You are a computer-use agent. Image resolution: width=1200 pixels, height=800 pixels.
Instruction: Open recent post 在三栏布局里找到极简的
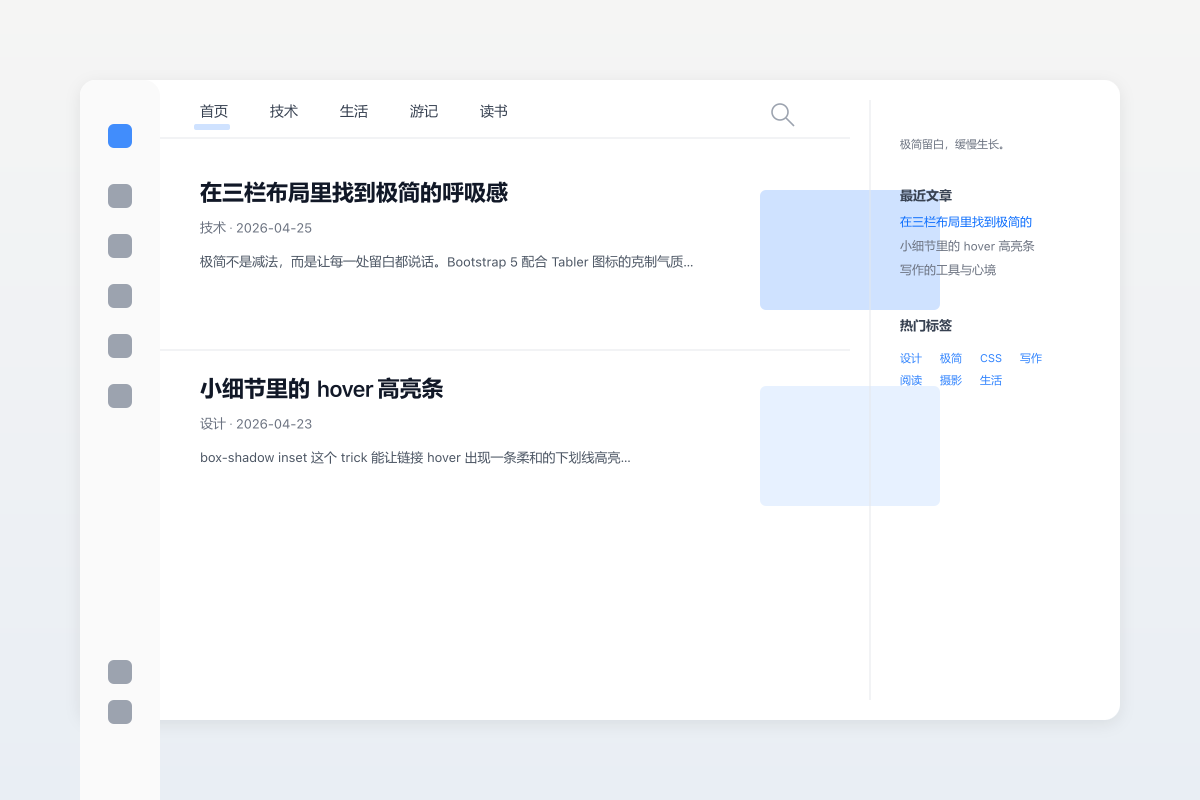(x=966, y=222)
